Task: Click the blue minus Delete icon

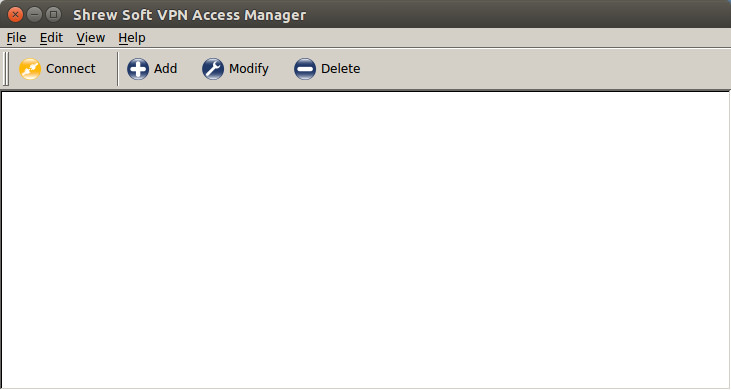Action: (x=305, y=69)
